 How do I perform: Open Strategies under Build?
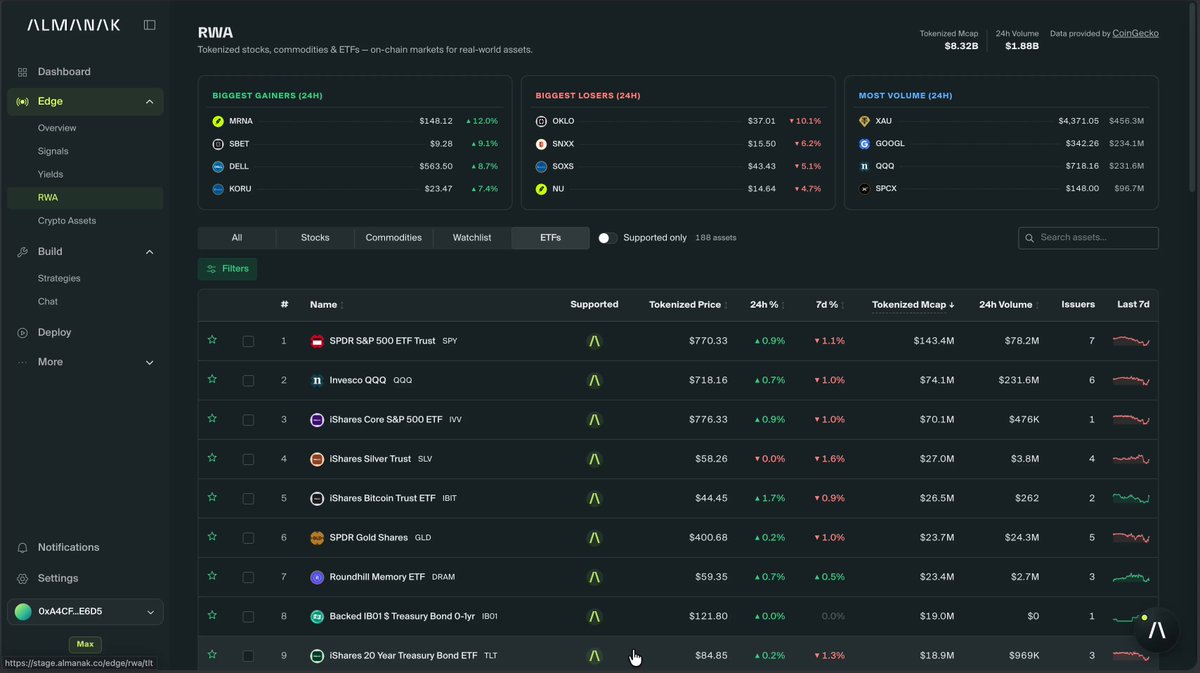point(59,278)
